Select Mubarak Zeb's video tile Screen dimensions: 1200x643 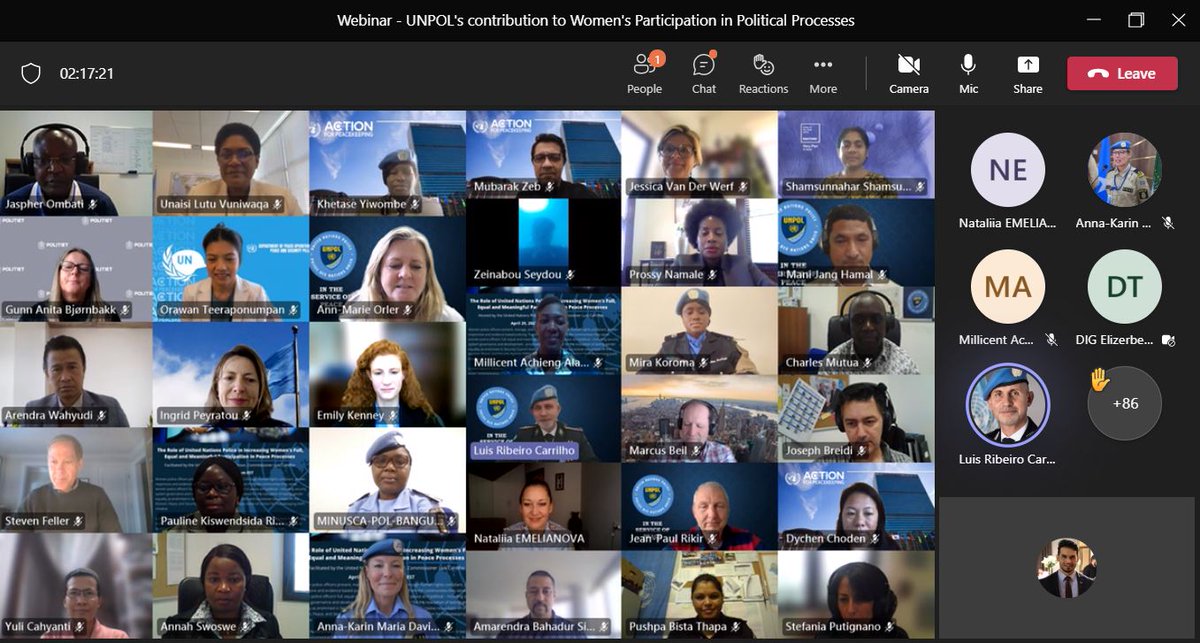coord(544,154)
